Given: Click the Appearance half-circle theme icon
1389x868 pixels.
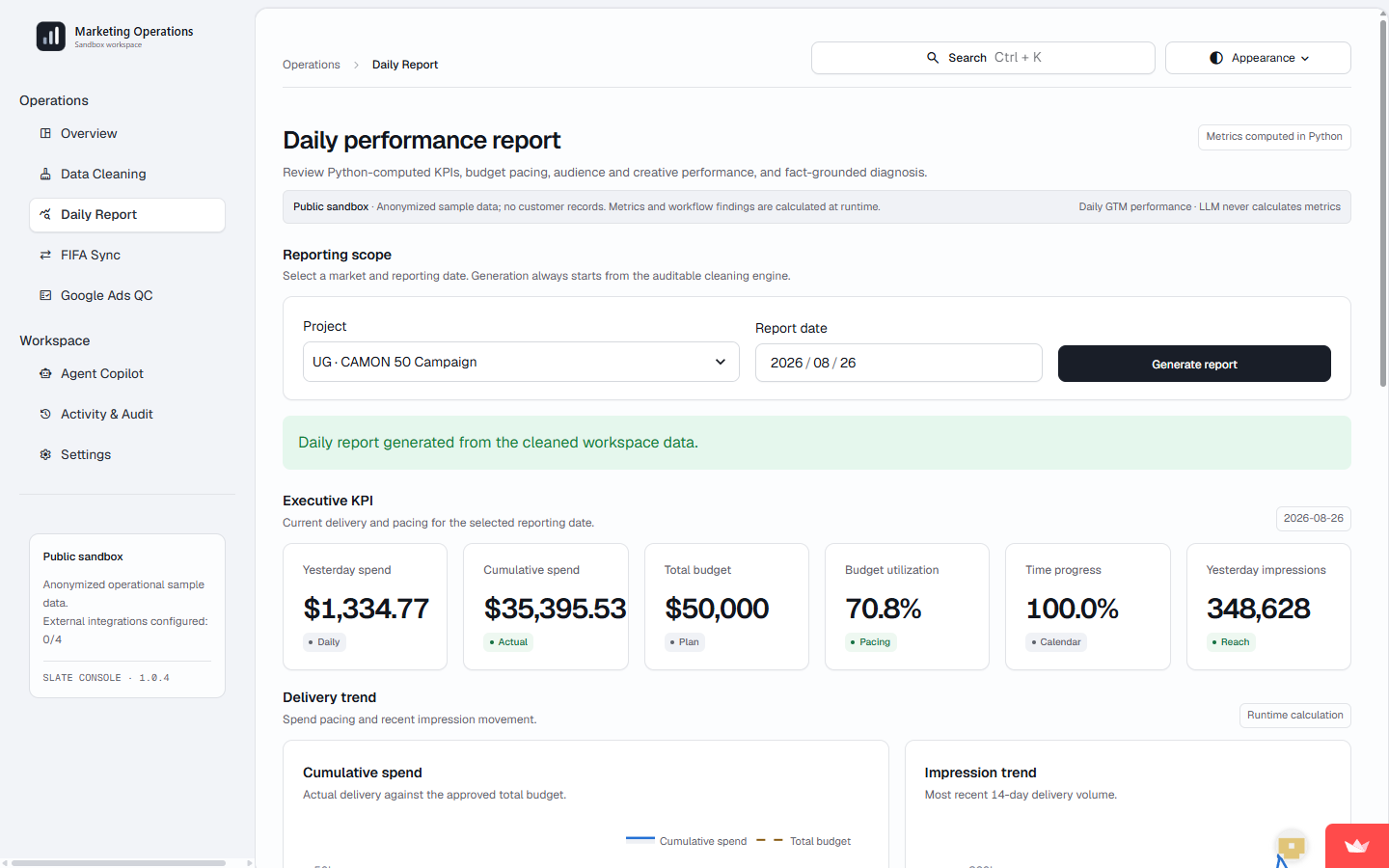Looking at the screenshot, I should click(1216, 58).
